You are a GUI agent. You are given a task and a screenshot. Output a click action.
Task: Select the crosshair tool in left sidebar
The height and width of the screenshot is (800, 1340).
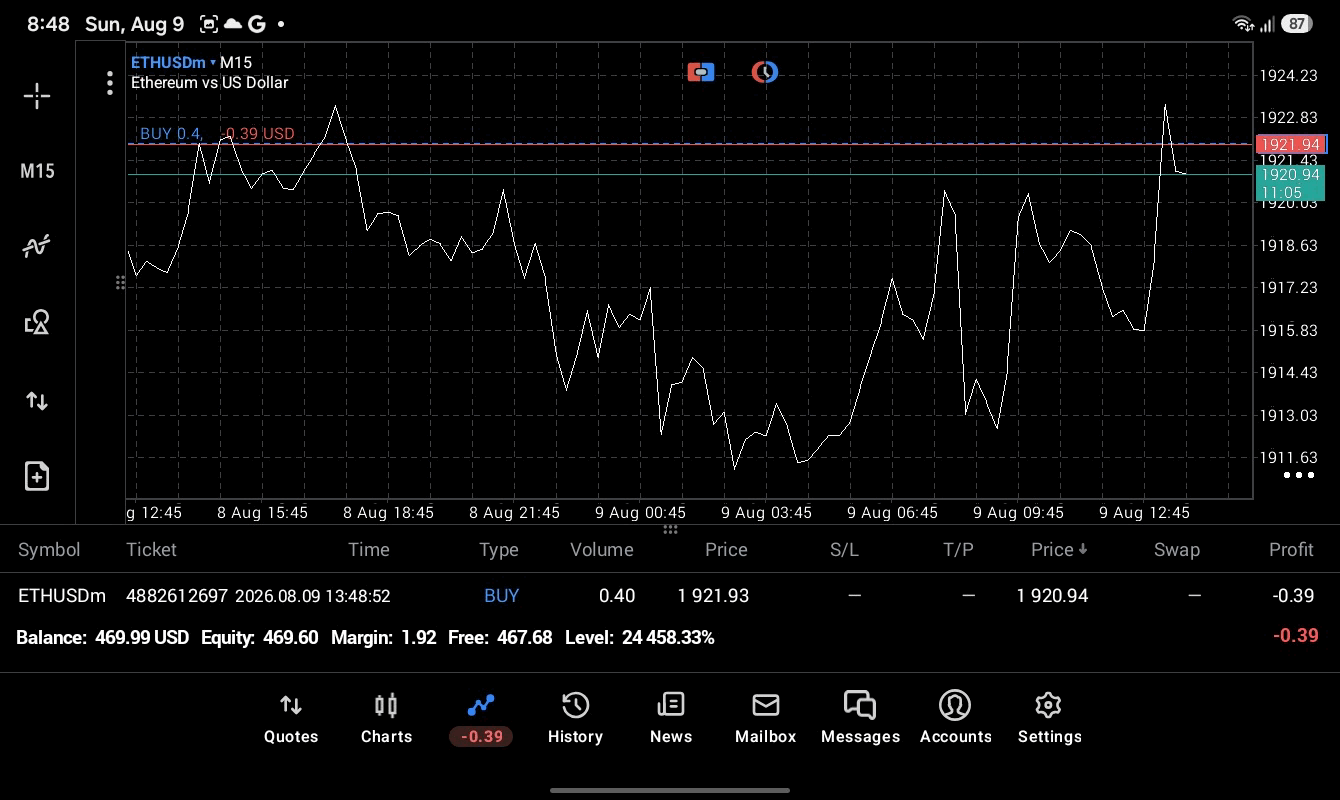coord(37,96)
